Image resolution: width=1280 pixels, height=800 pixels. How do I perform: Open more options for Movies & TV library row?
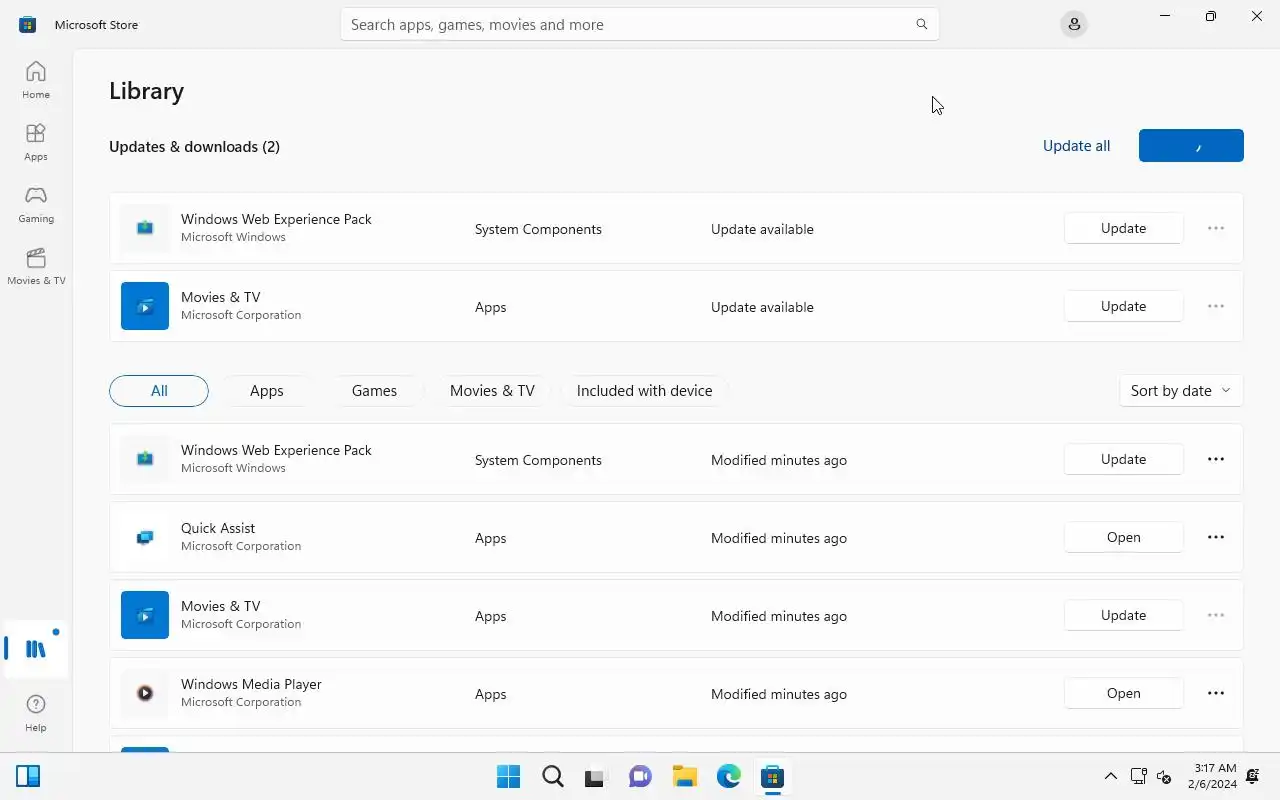click(x=1216, y=615)
